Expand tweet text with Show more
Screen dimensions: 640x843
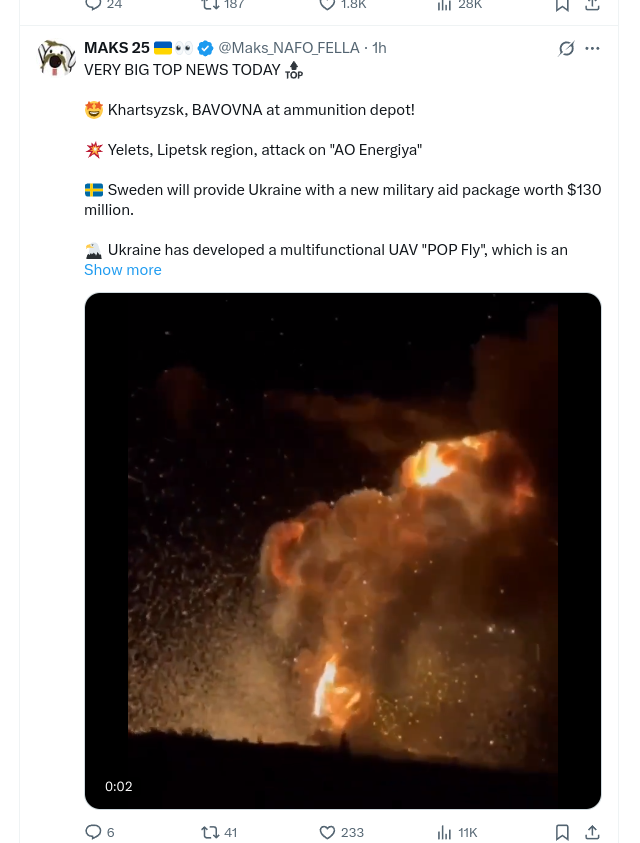pyautogui.click(x=123, y=270)
